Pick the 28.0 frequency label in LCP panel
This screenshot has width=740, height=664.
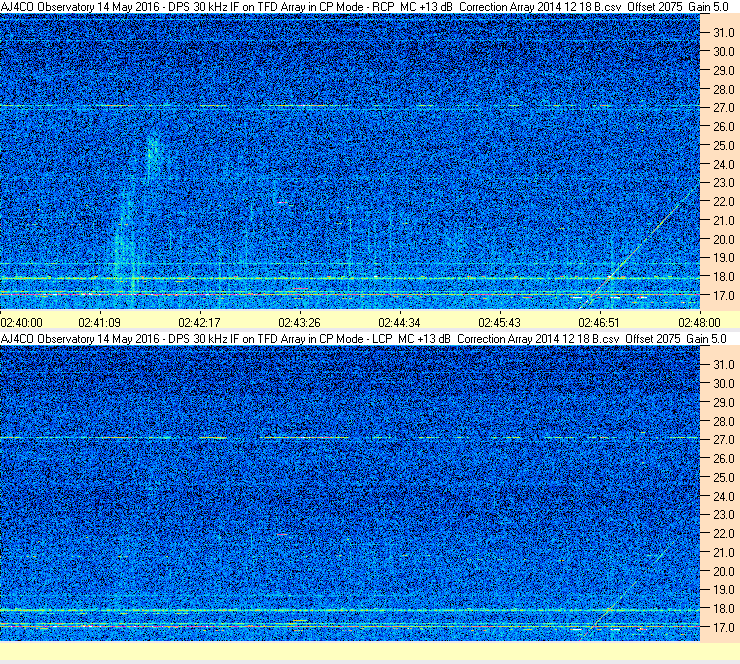point(723,422)
